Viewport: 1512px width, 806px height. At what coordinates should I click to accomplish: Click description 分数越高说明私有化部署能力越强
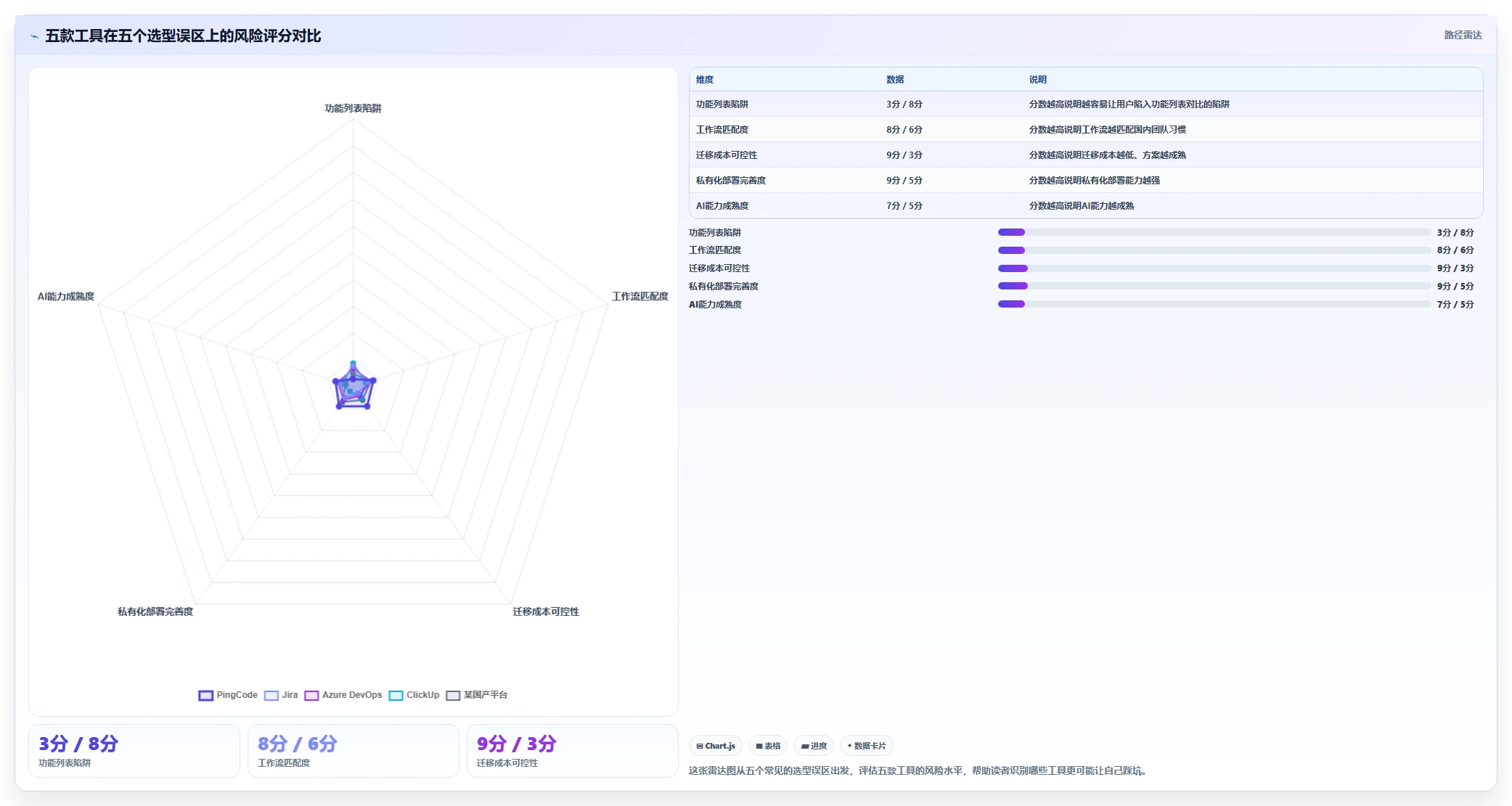coord(1095,181)
